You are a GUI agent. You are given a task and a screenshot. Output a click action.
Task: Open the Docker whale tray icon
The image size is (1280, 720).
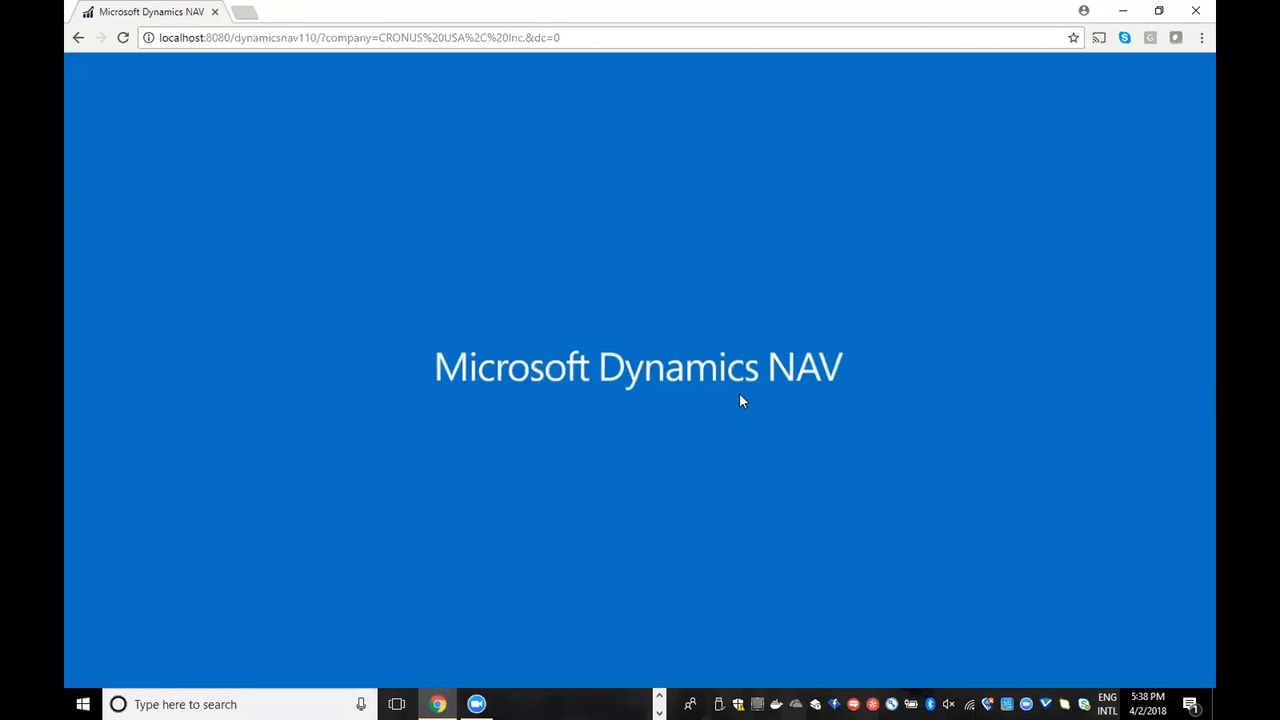[776, 704]
